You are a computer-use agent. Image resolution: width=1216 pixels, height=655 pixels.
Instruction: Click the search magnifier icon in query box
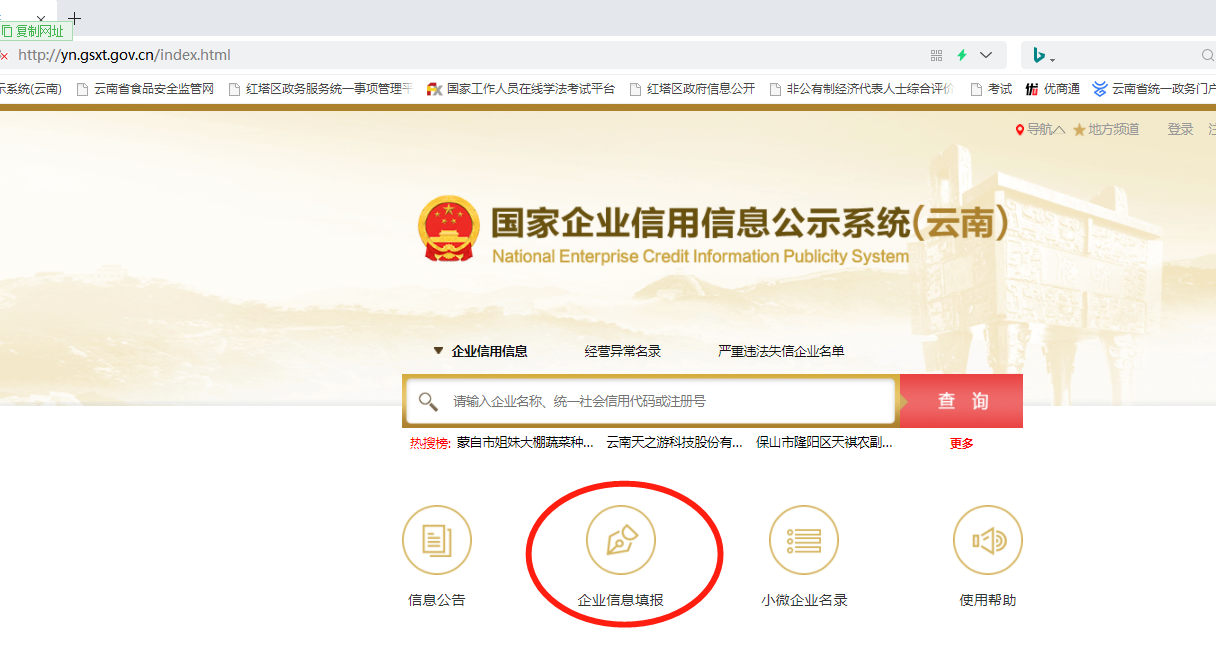click(428, 402)
